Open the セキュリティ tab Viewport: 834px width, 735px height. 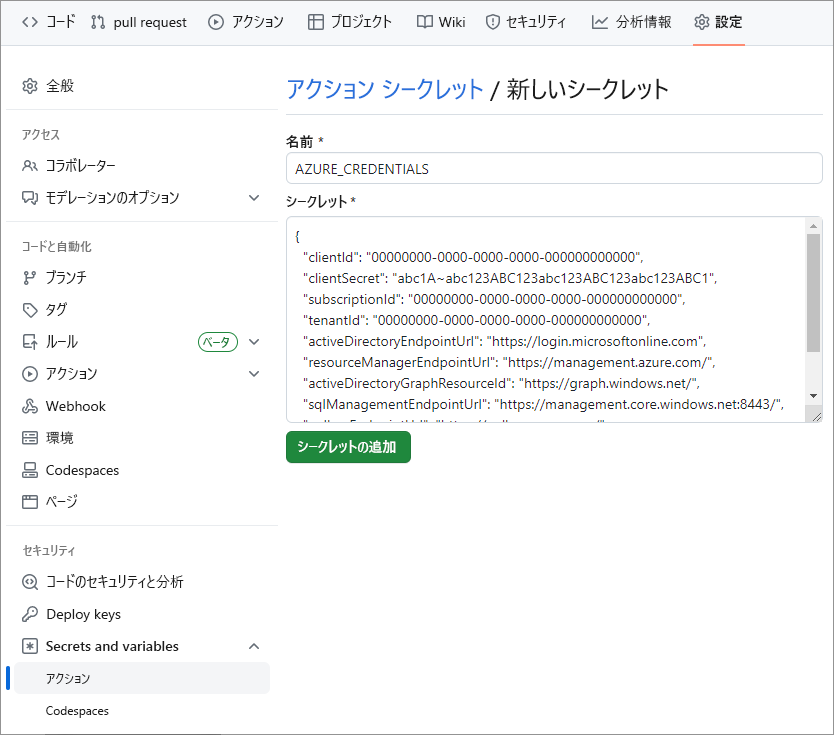point(526,22)
